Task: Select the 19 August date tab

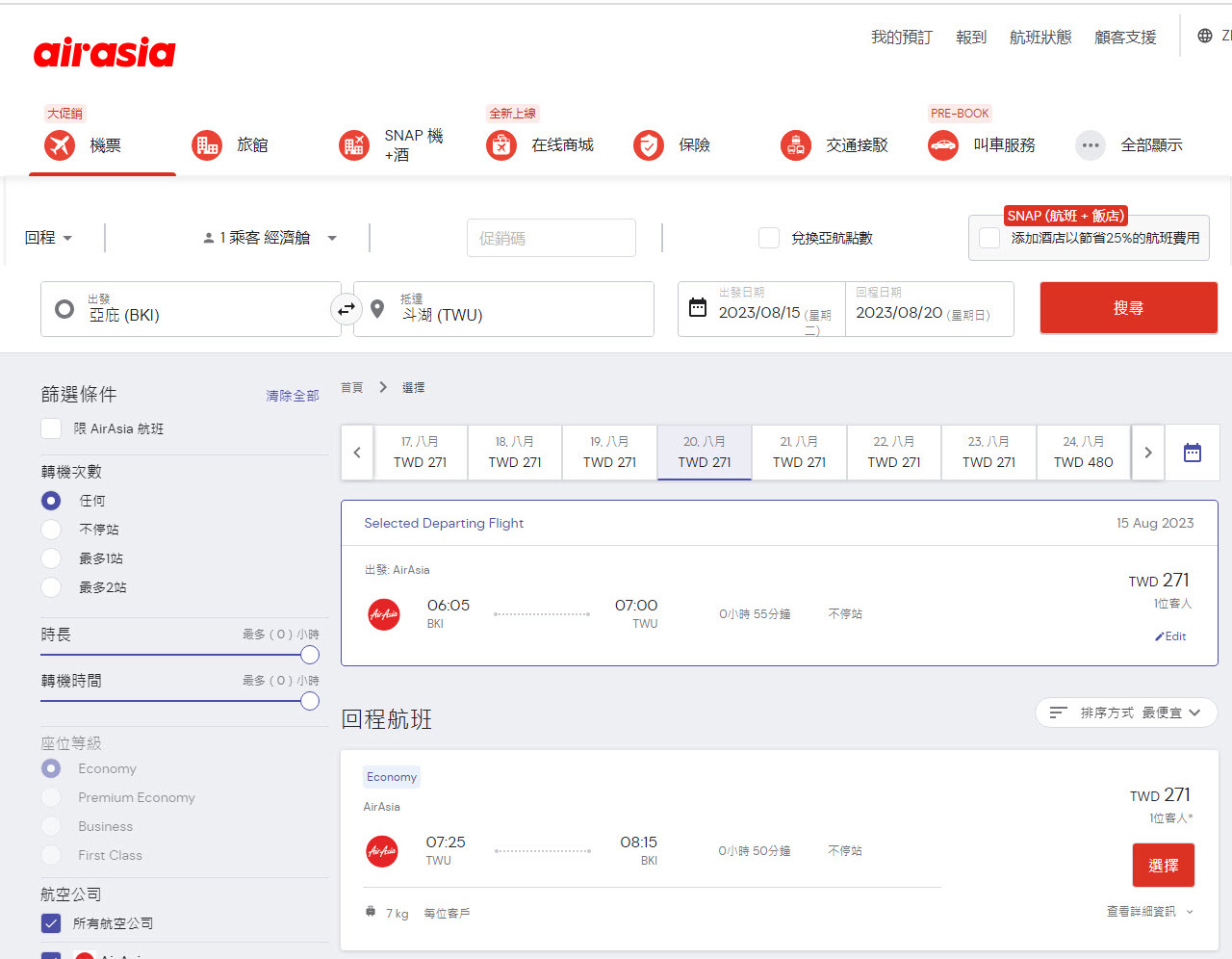Action: [610, 453]
